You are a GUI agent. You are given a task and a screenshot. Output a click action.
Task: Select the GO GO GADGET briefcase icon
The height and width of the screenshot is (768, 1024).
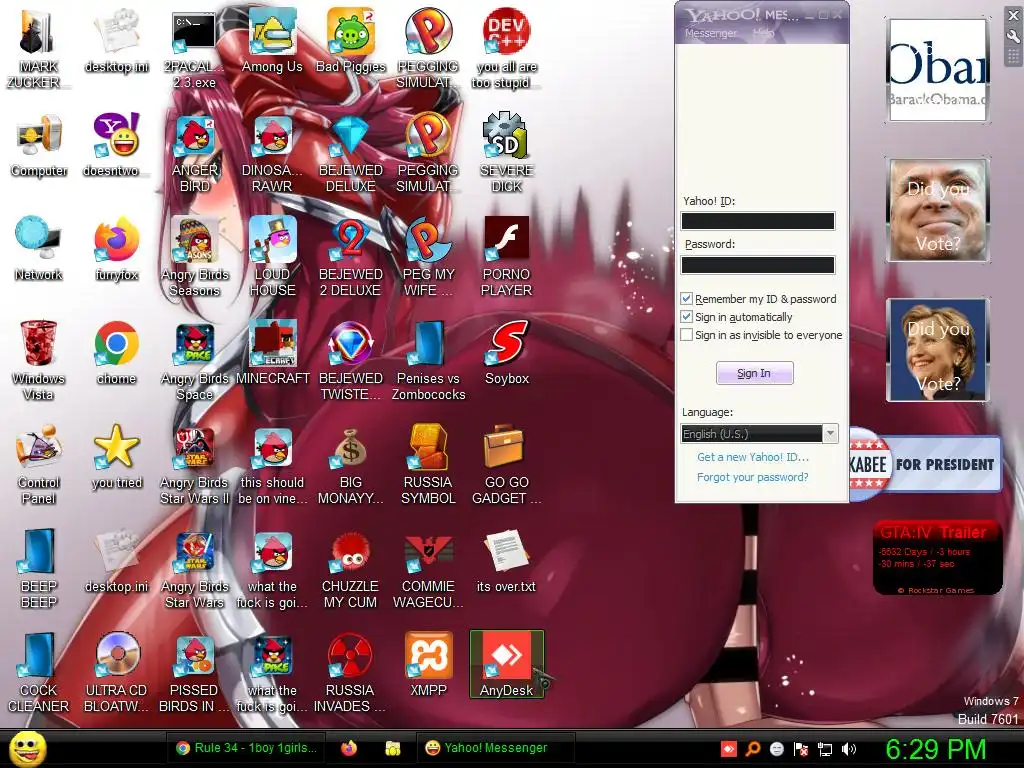click(507, 464)
